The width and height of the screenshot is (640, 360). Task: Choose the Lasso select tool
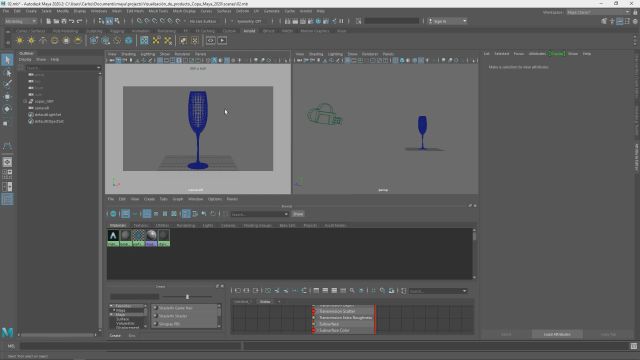pos(7,73)
